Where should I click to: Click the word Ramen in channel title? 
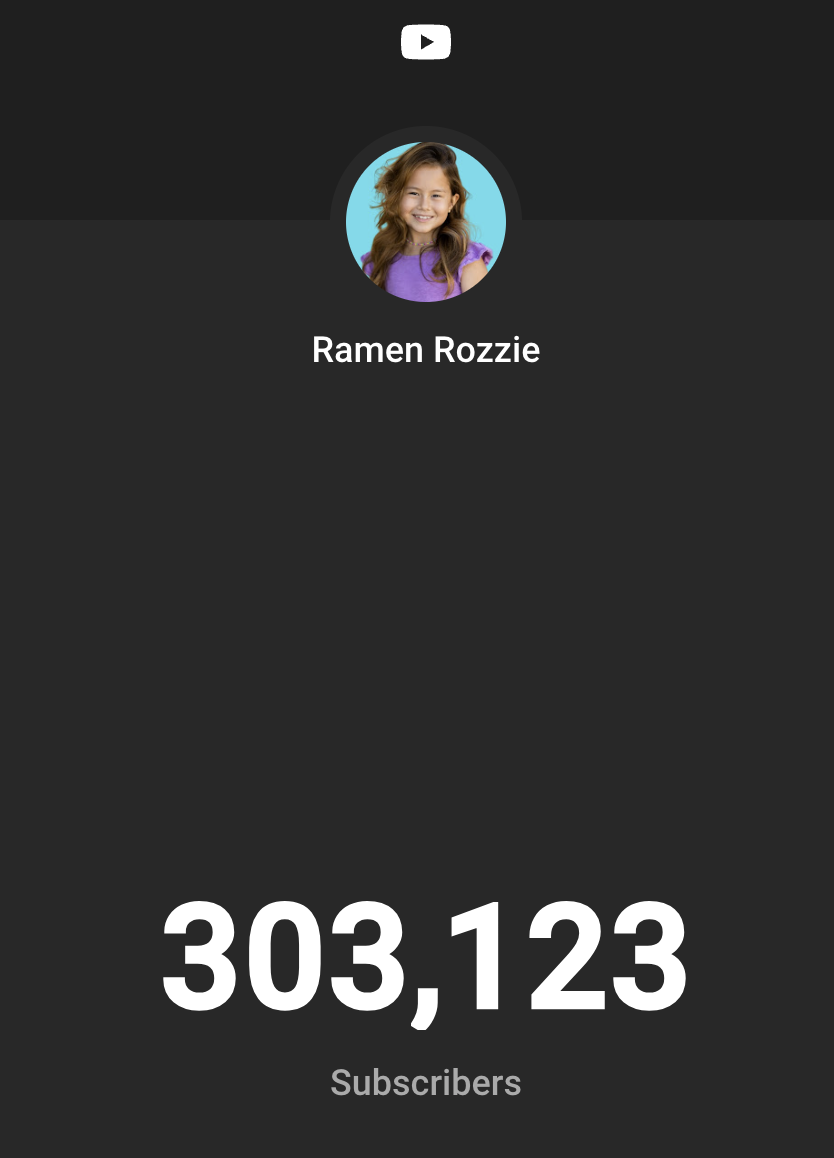(x=367, y=350)
